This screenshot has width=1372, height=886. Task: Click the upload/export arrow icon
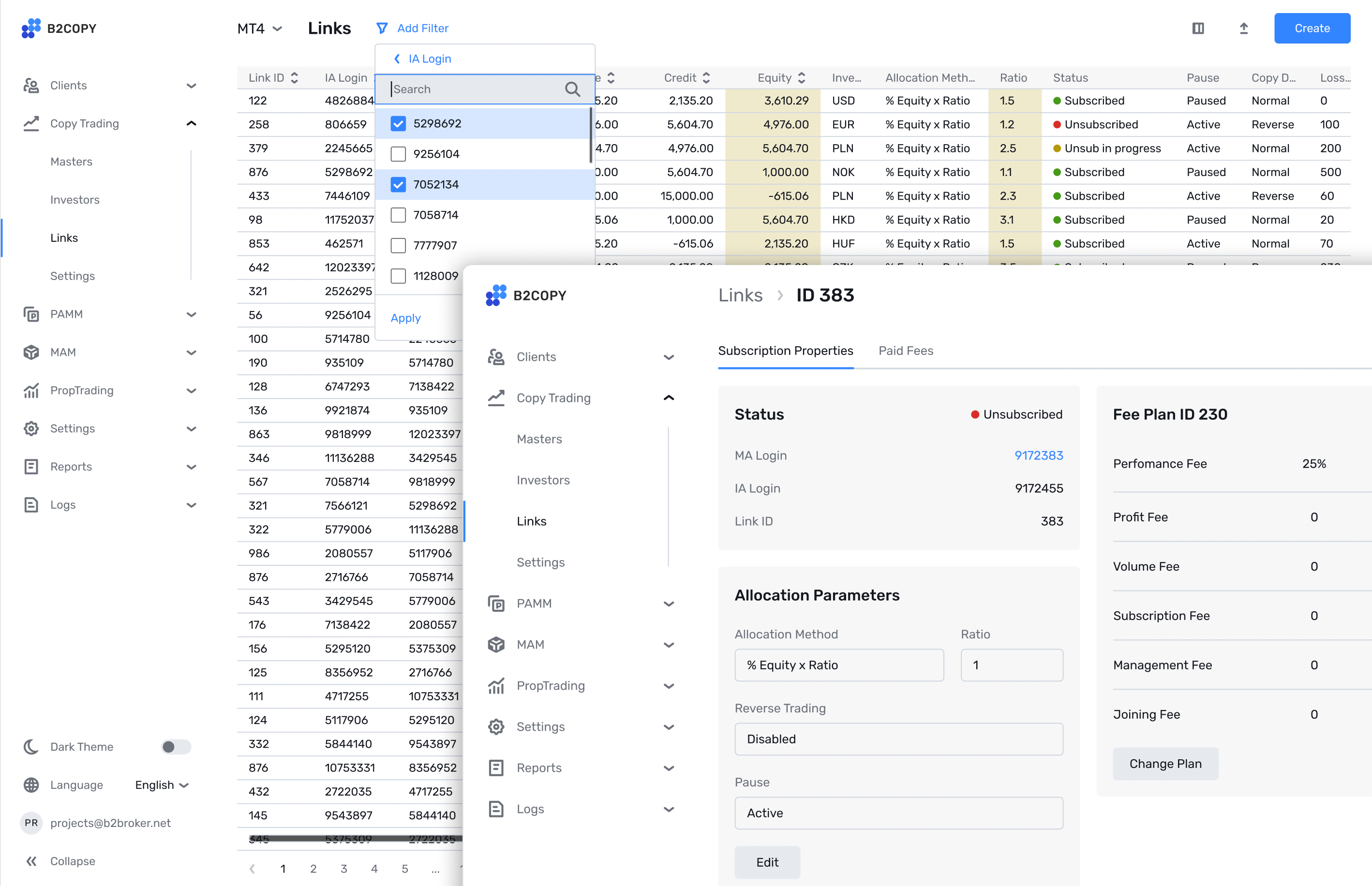[1243, 28]
